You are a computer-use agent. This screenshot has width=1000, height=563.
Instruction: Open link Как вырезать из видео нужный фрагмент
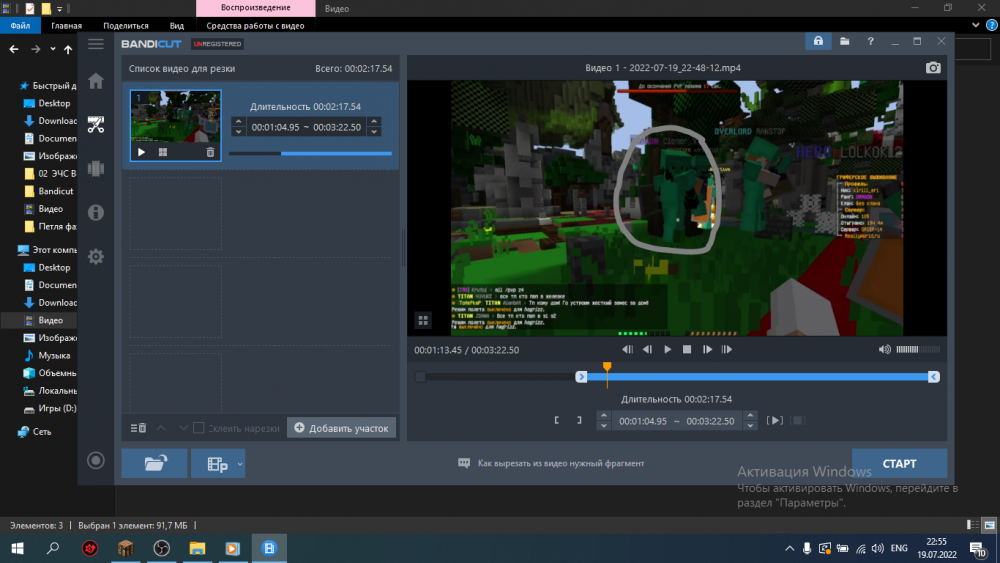click(561, 464)
